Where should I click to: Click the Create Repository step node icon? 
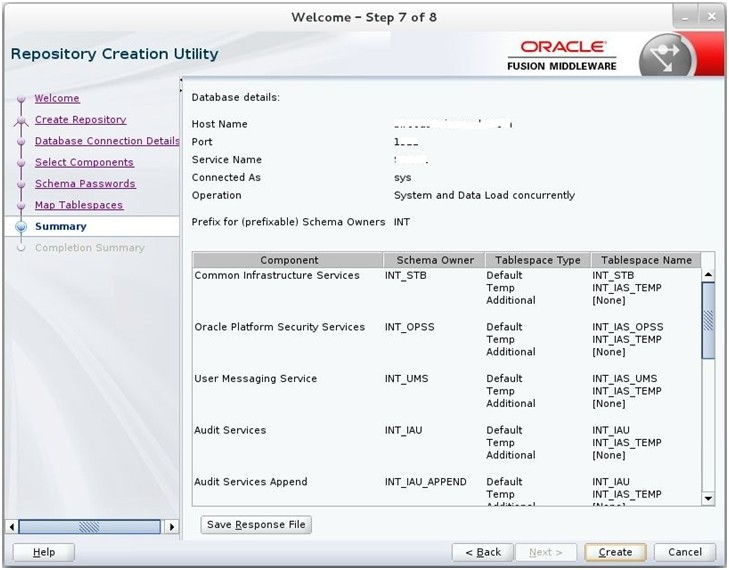tap(21, 121)
